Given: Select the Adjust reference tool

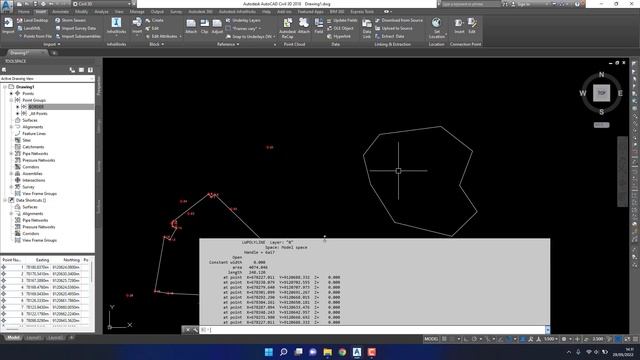Looking at the screenshot, I should click(x=217, y=26).
